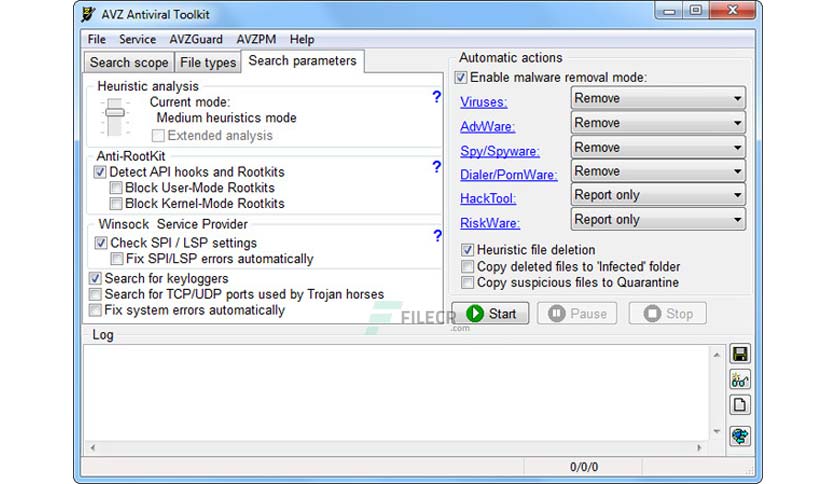The height and width of the screenshot is (484, 836).
Task: Click the log's right scroll arrow
Action: coord(700,448)
